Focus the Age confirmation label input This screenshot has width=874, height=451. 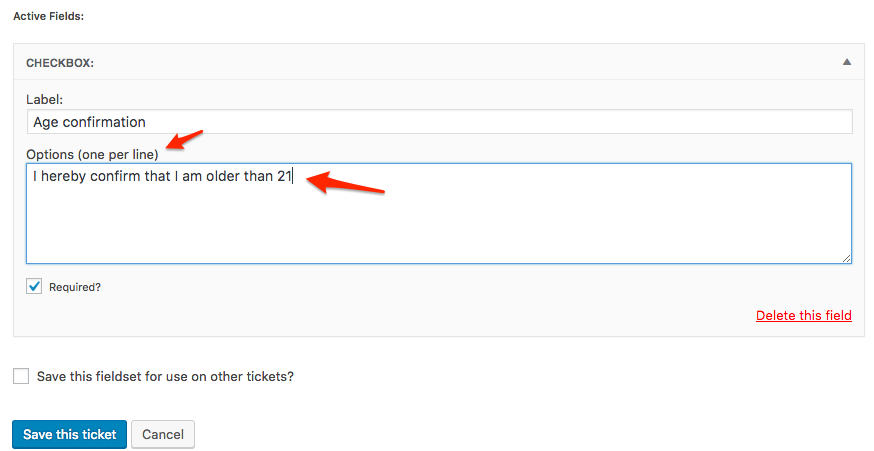(x=439, y=122)
